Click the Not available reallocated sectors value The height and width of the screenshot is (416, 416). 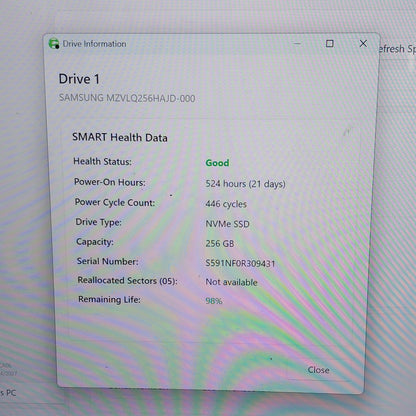point(231,282)
